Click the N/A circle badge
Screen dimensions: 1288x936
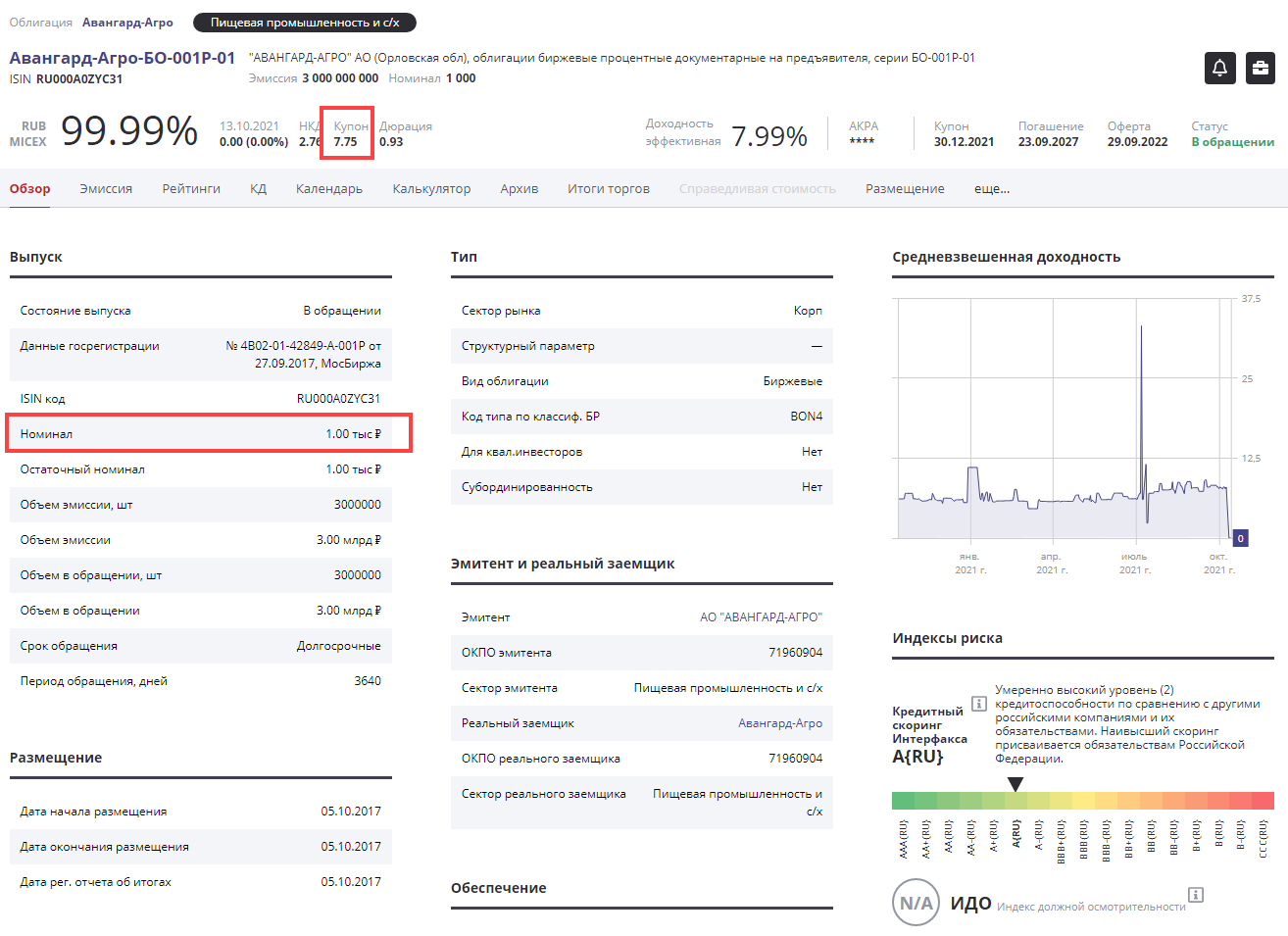click(x=916, y=903)
